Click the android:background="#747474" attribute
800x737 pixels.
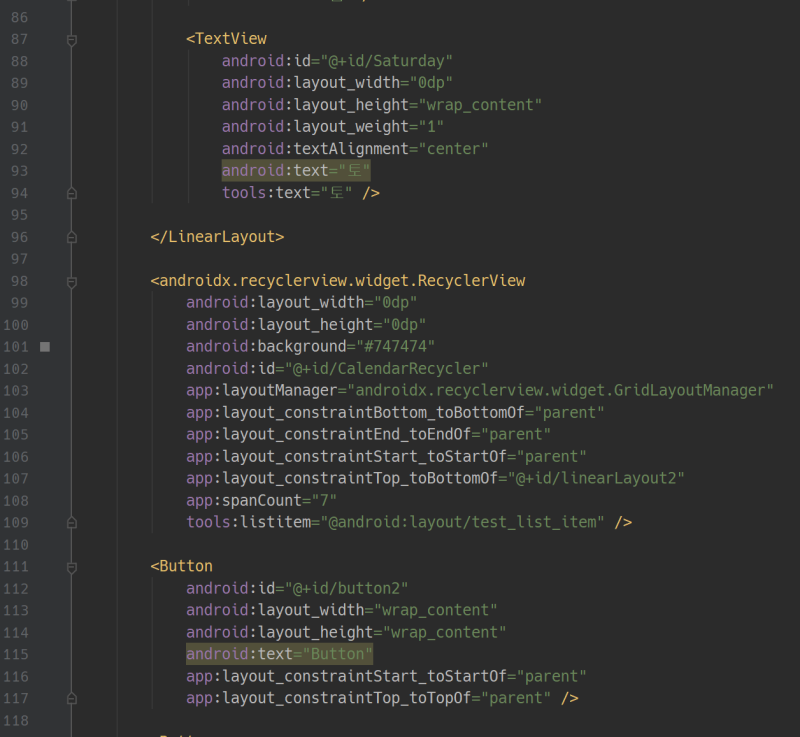point(310,346)
